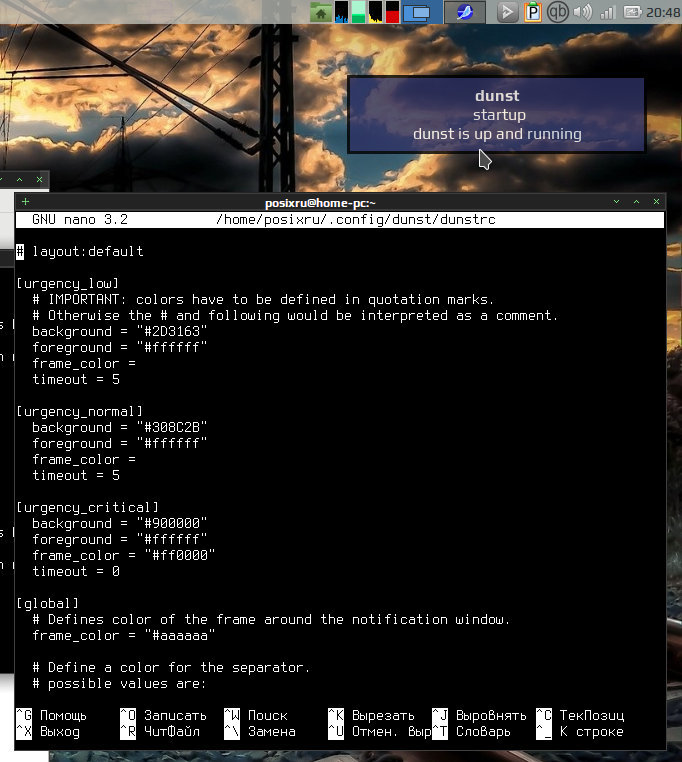Click the [urgency_normal] section header
The height and width of the screenshot is (762, 682).
80,412
